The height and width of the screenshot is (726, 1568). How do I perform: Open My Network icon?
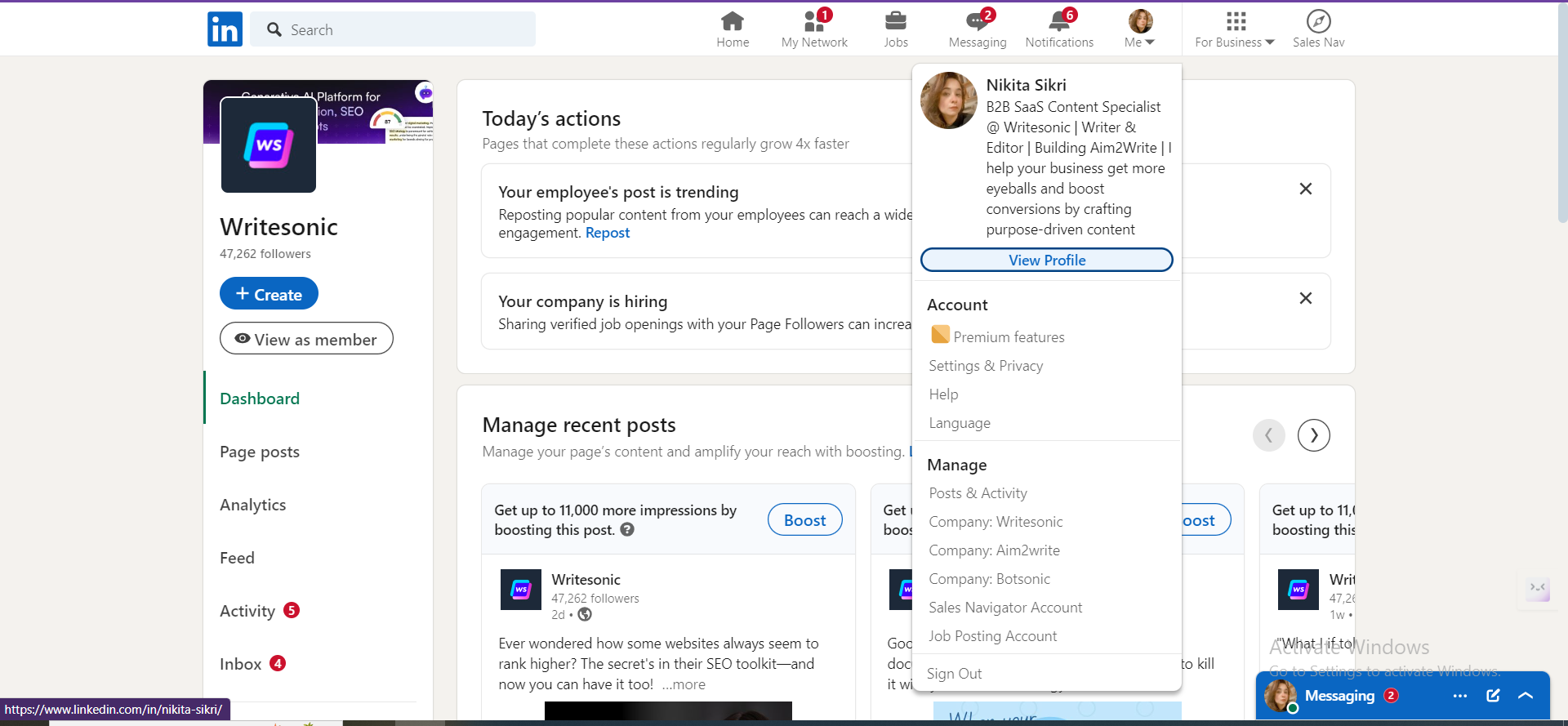pos(814,20)
